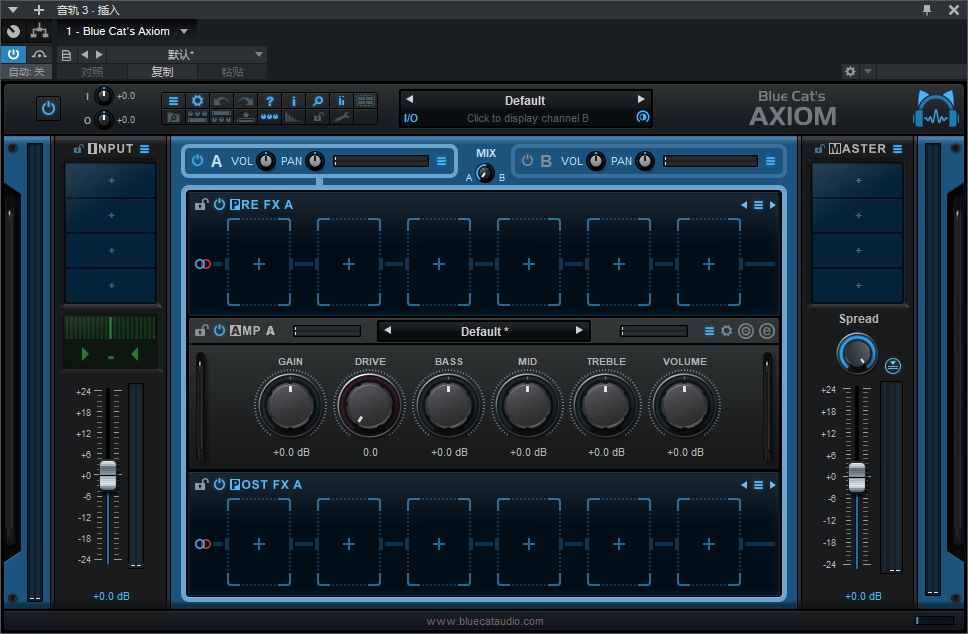
Task: Open channel A menu icon
Action: [x=441, y=161]
